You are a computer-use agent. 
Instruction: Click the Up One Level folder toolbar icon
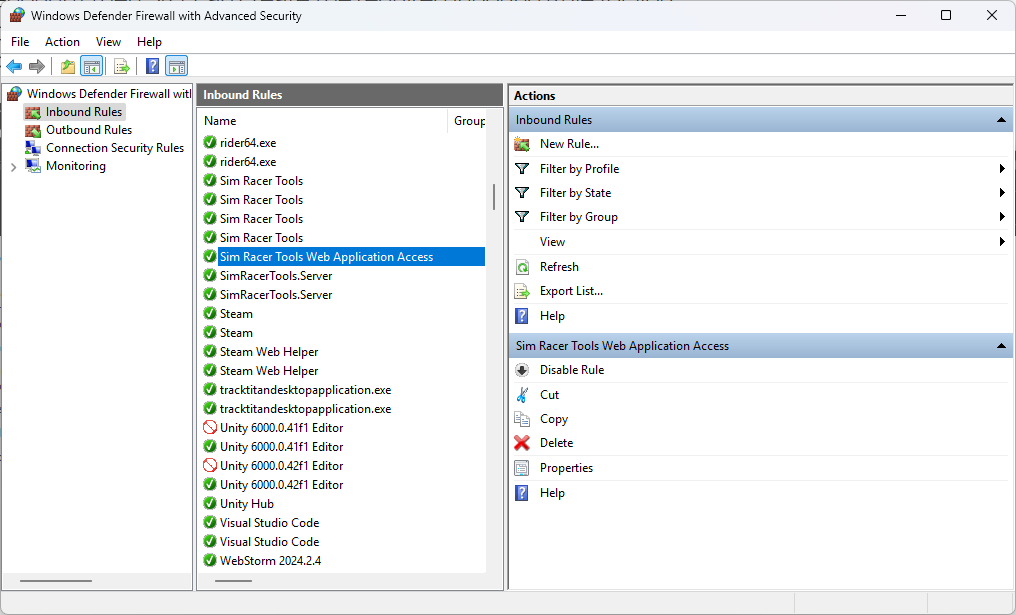(x=67, y=66)
